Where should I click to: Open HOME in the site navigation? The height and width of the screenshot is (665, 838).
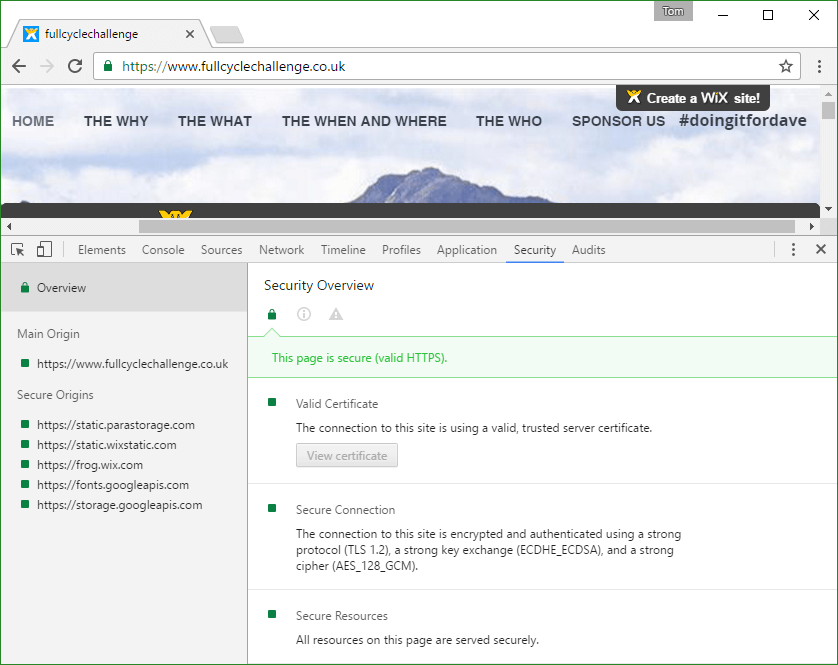click(33, 120)
